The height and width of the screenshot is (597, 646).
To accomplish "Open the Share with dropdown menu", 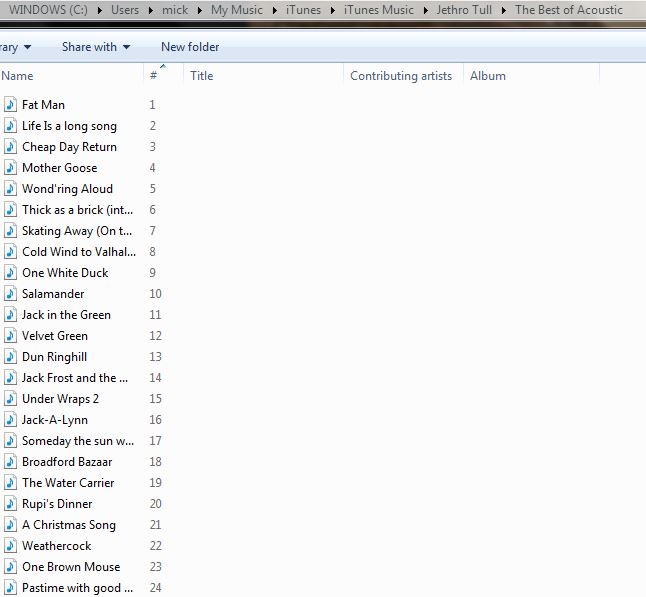I will click(x=96, y=47).
